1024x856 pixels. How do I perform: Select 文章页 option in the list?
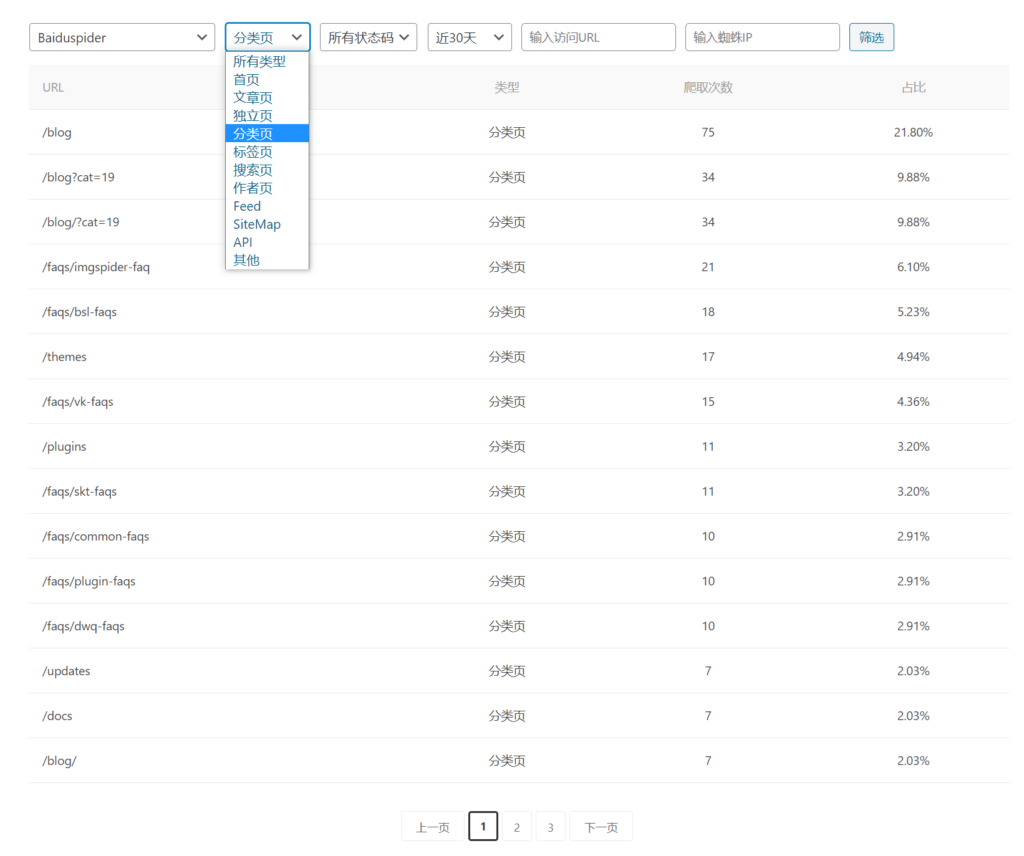pyautogui.click(x=253, y=97)
